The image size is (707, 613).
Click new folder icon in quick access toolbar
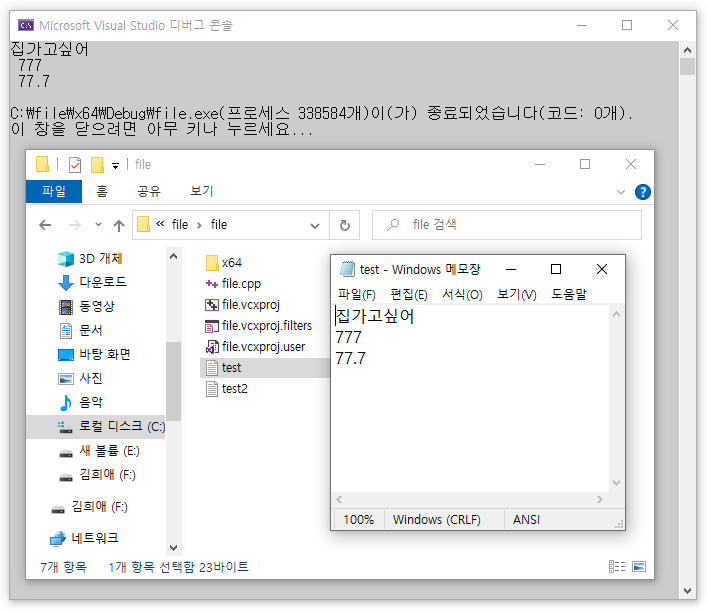(x=97, y=165)
